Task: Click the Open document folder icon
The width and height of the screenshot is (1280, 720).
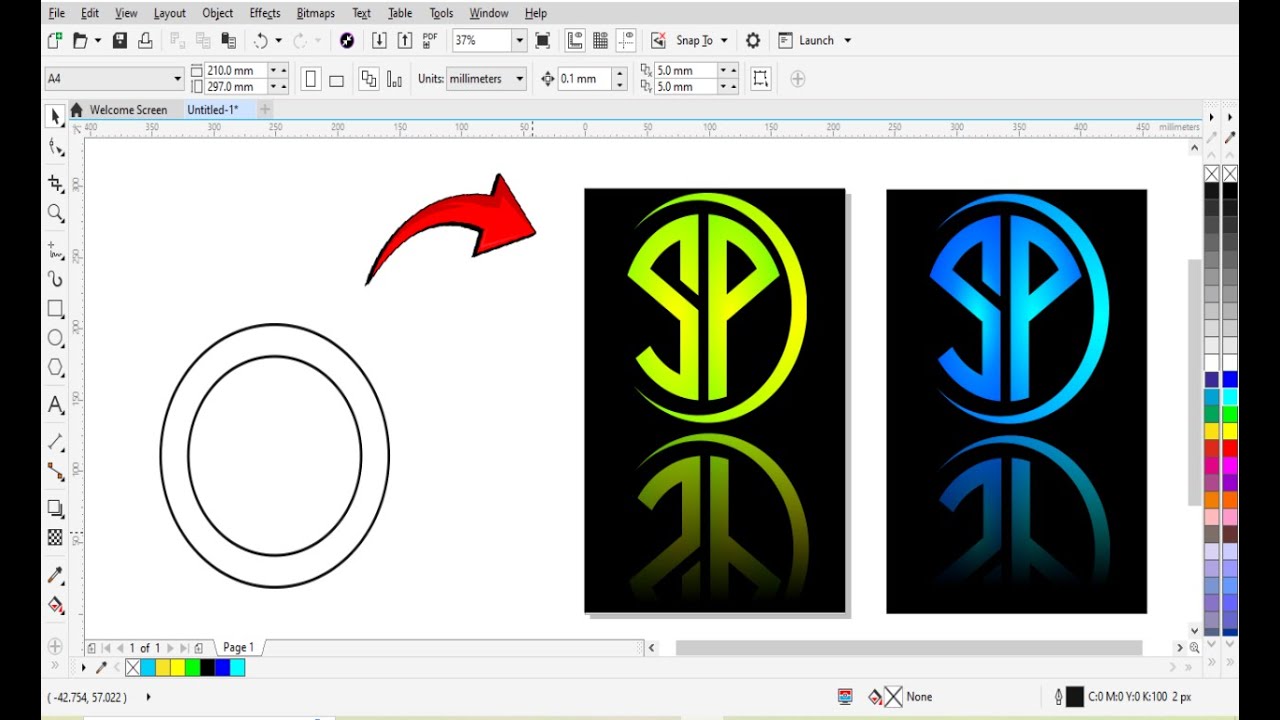Action: click(80, 40)
